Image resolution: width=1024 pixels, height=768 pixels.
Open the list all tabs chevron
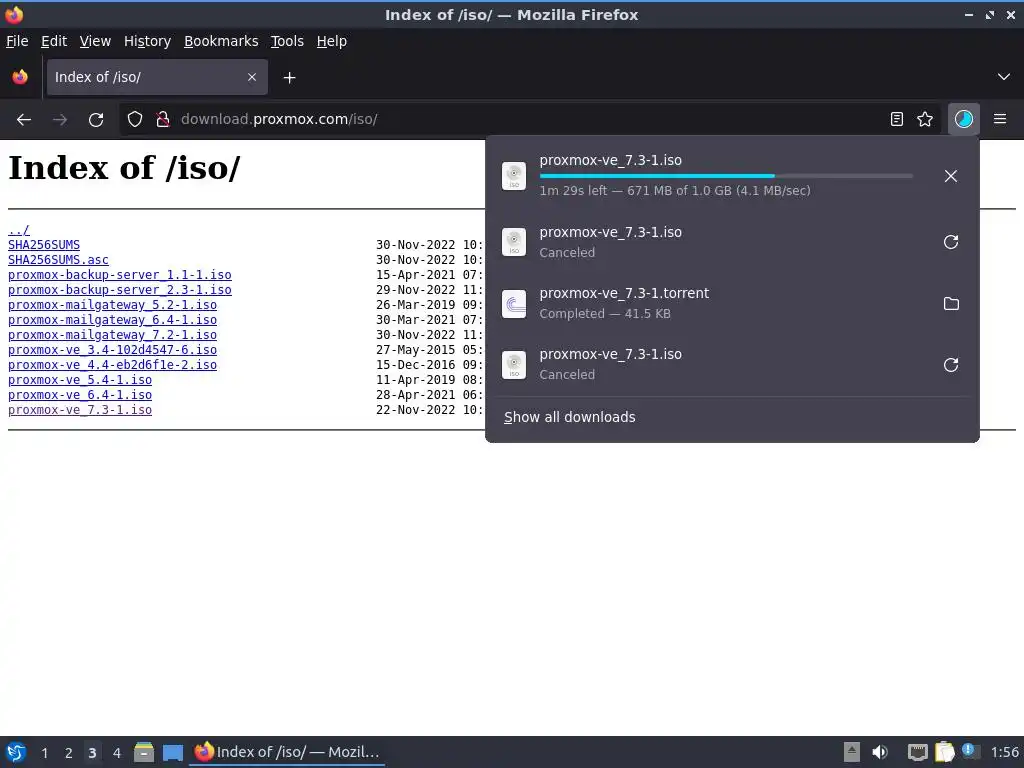coord(1004,77)
